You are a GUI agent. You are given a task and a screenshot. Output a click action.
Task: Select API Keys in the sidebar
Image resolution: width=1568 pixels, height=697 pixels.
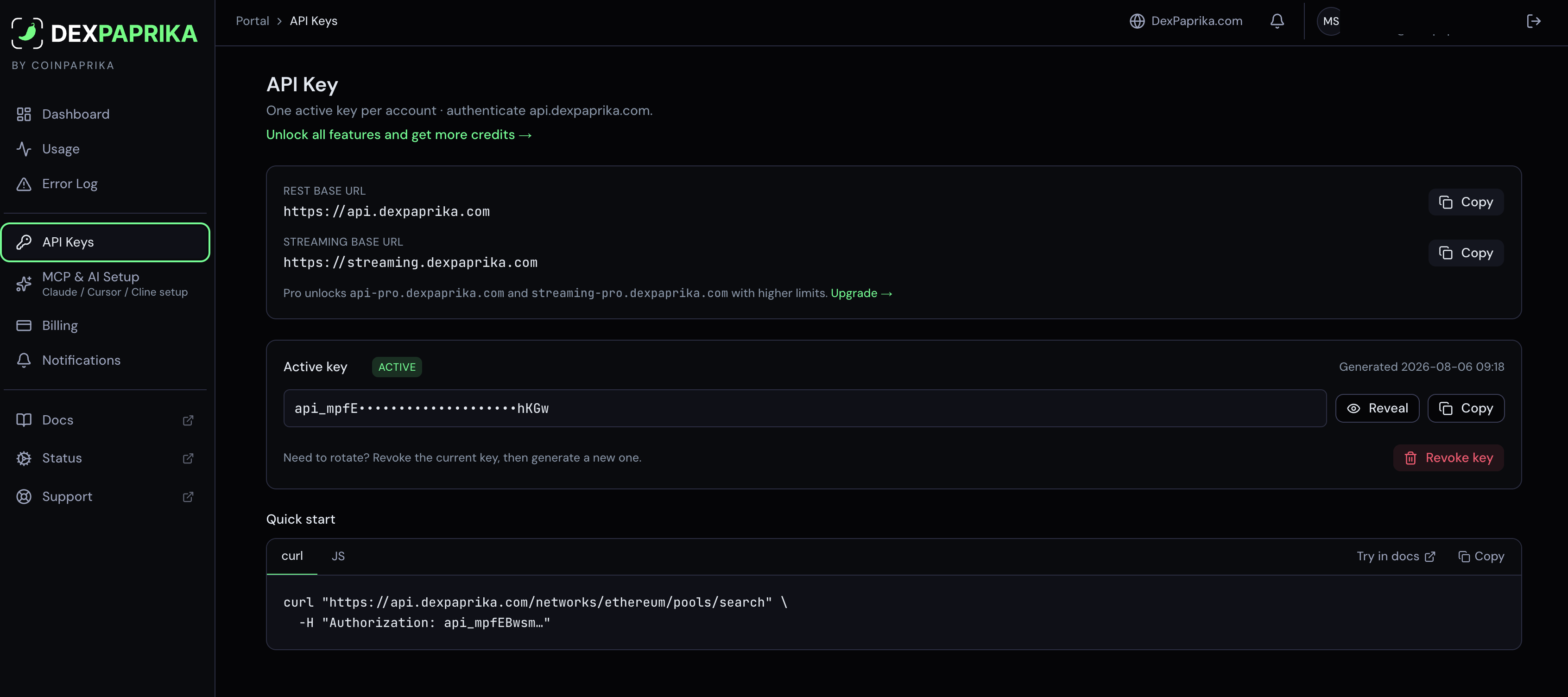pyautogui.click(x=105, y=242)
